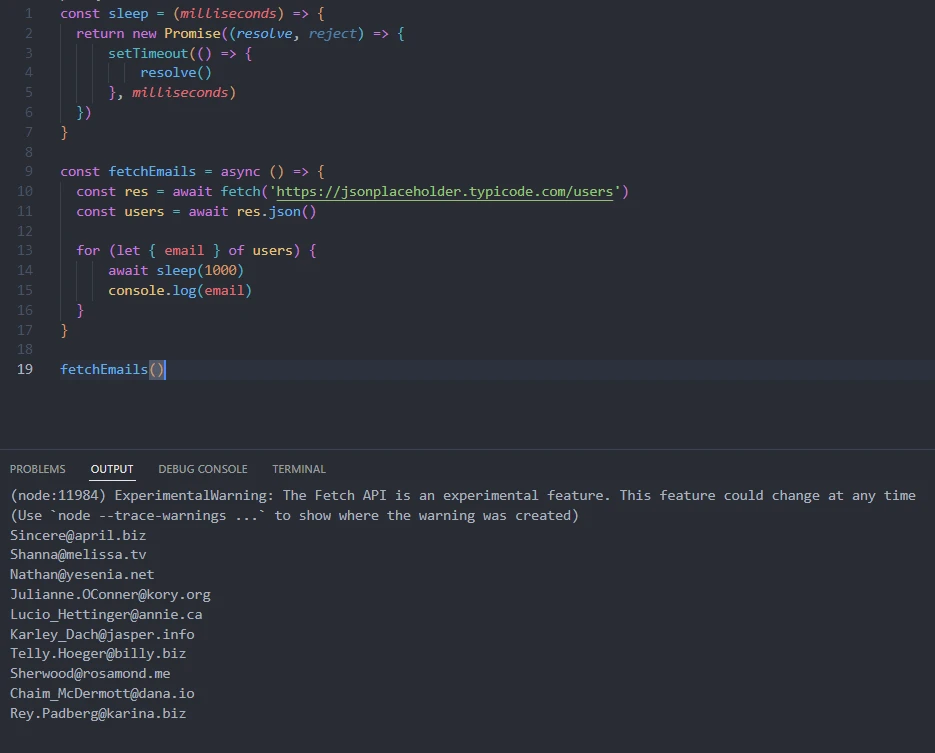Switch to the PROBLEMS tab
This screenshot has height=753, width=935.
[x=37, y=469]
